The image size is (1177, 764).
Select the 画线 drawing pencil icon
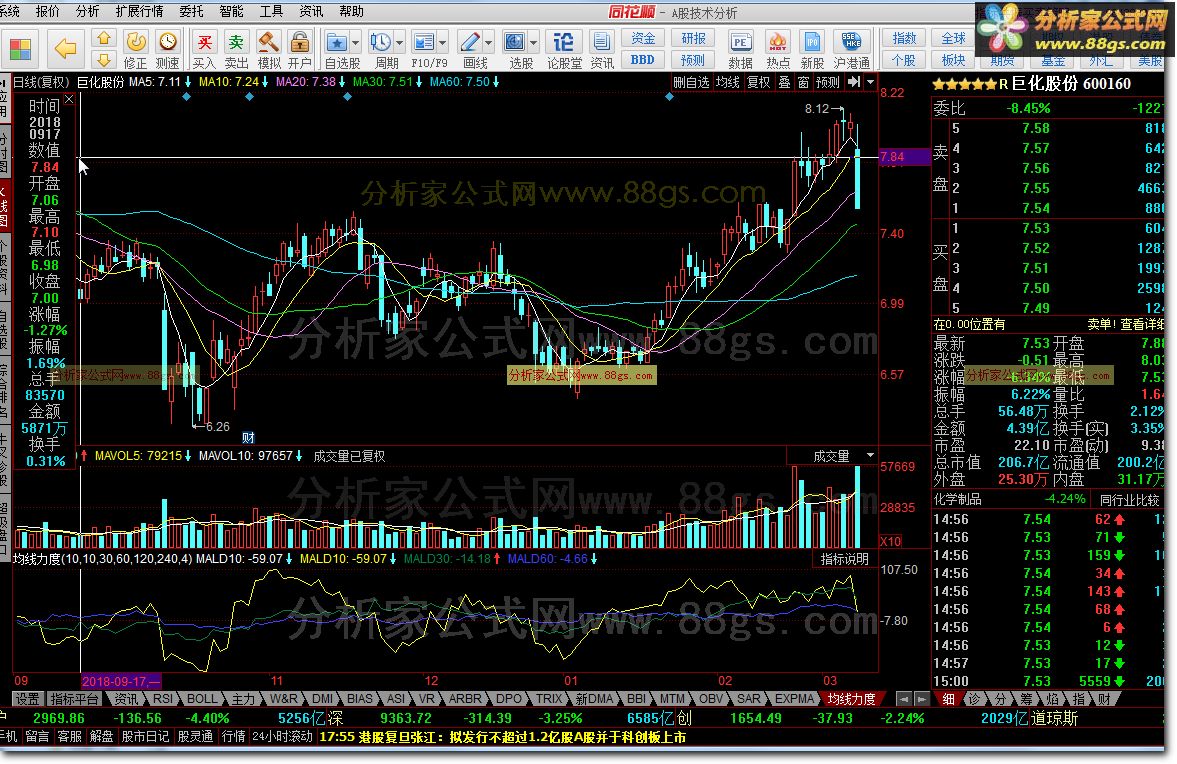click(470, 41)
